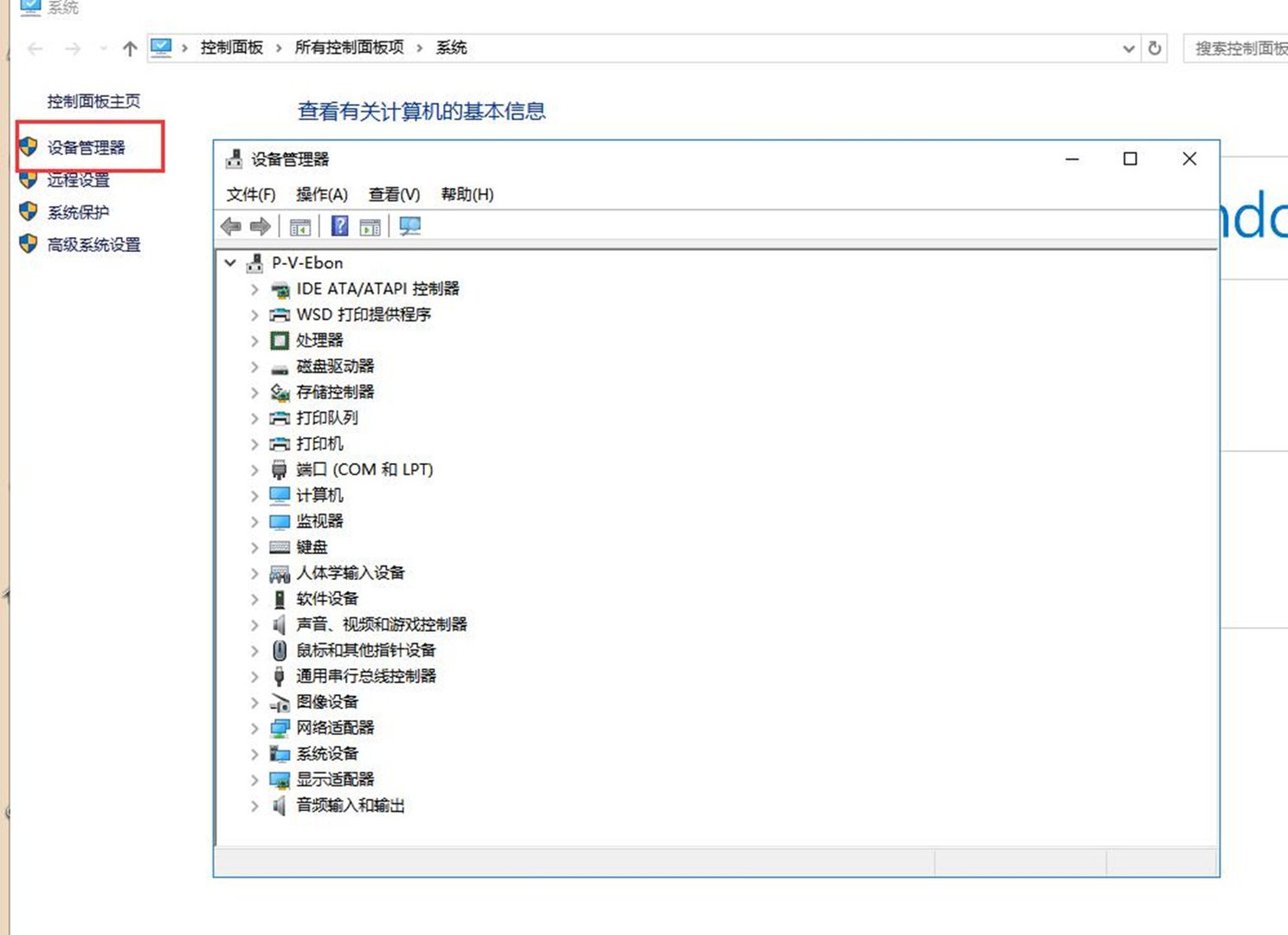
Task: Select the 网络适配器 device category icon
Action: tap(279, 728)
